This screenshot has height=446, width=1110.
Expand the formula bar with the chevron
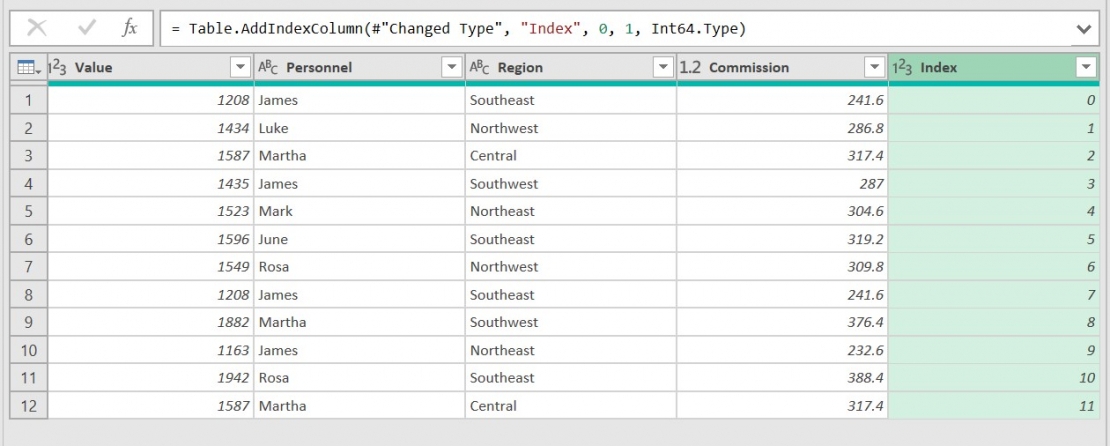click(x=1085, y=29)
